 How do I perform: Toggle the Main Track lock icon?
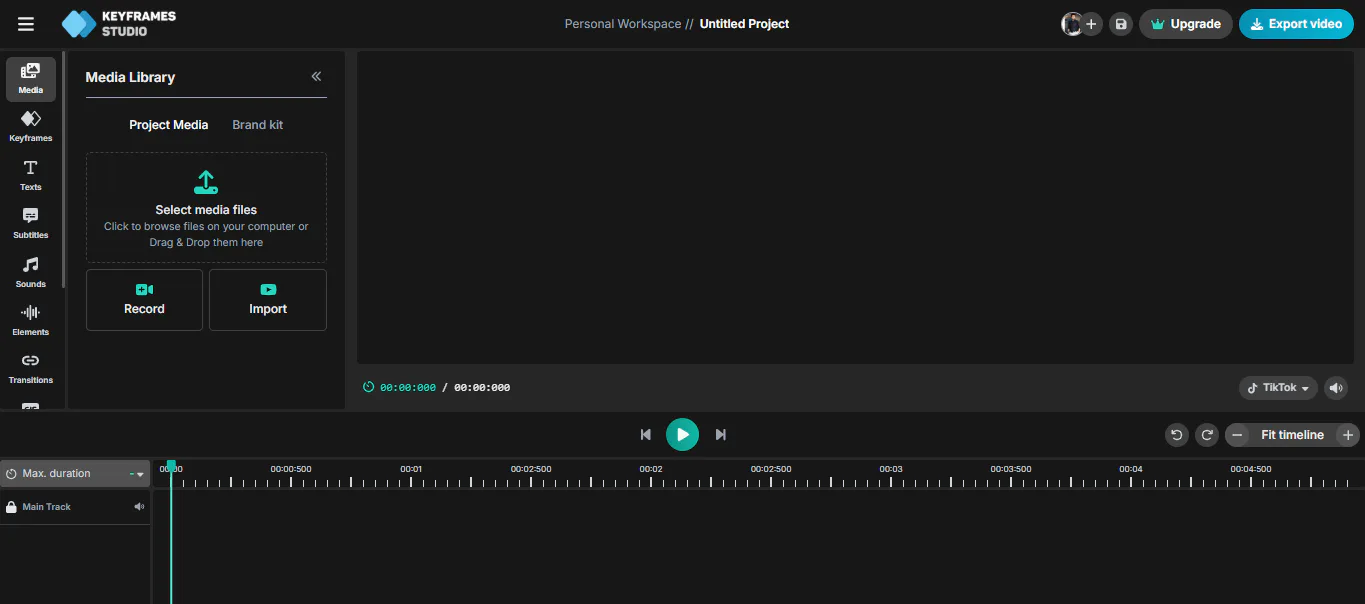pyautogui.click(x=11, y=507)
